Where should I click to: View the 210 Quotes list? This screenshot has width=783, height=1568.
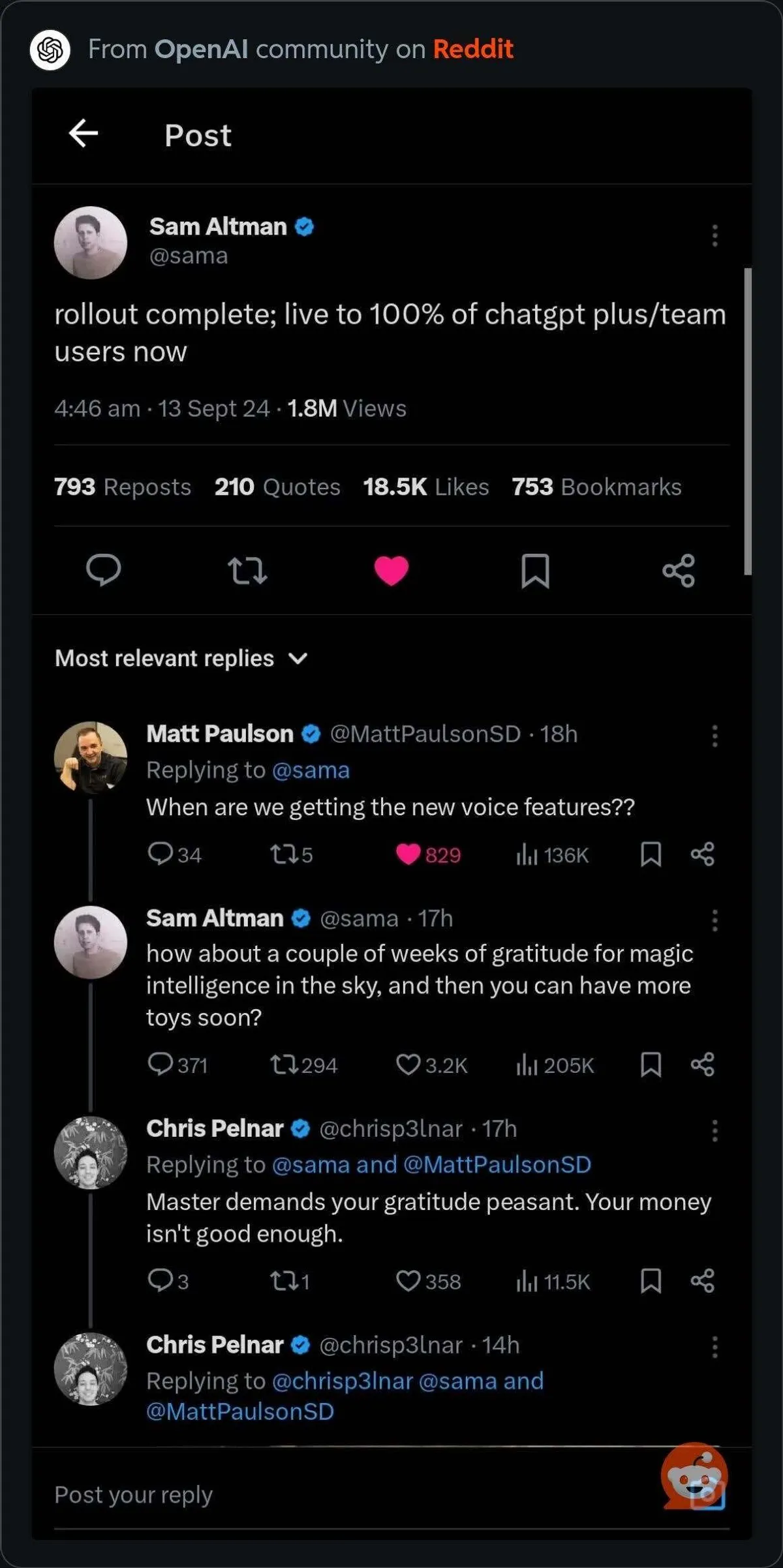(x=277, y=487)
